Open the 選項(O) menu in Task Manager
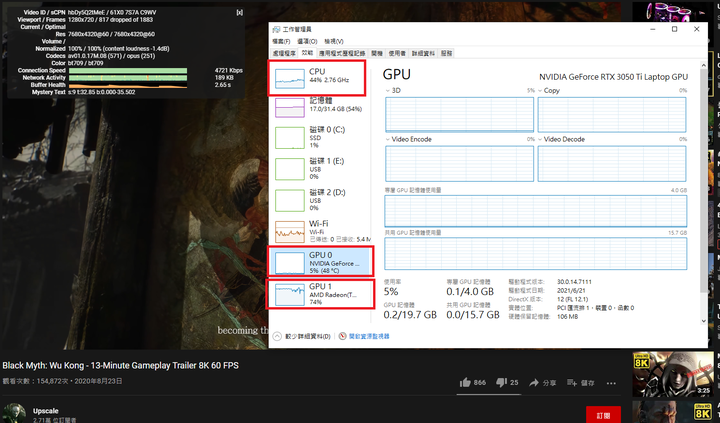 (x=307, y=41)
